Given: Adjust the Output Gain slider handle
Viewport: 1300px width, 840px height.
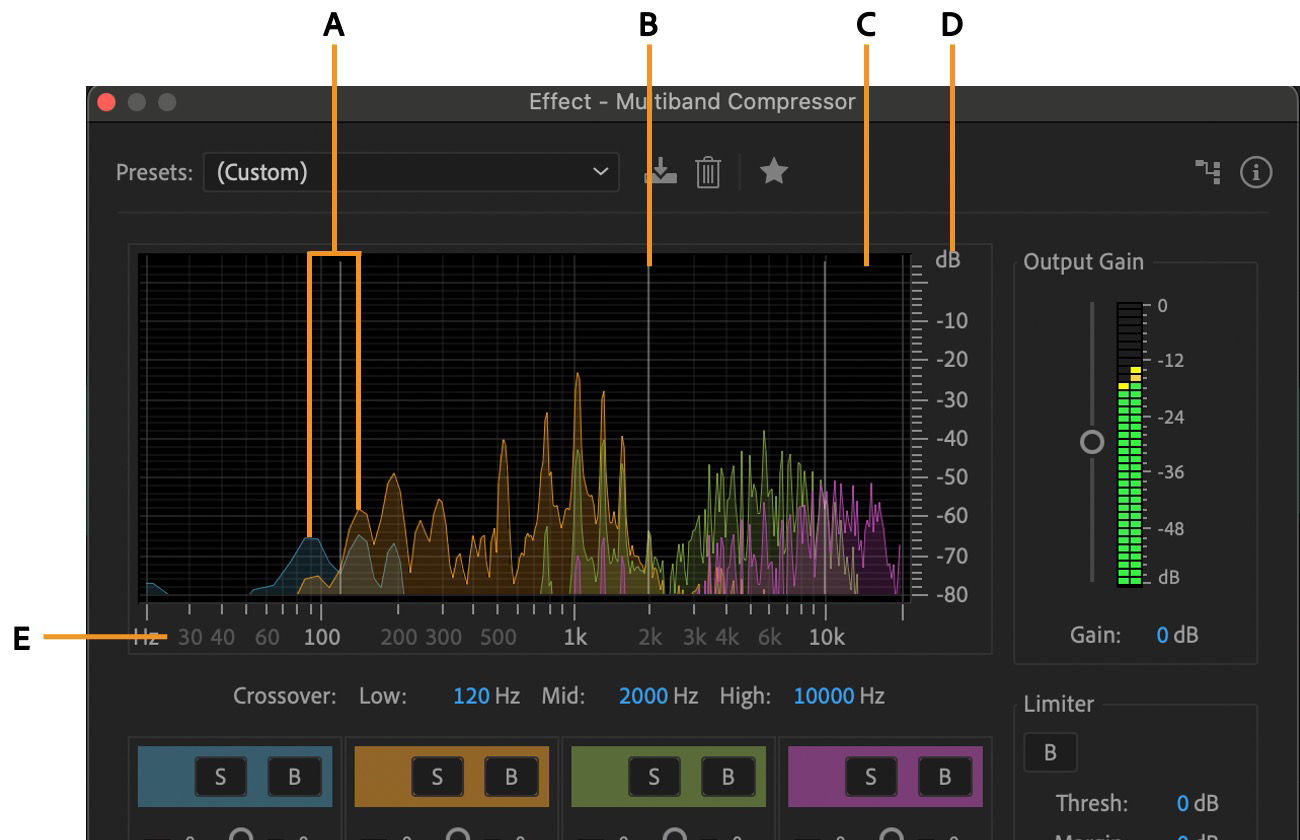Looking at the screenshot, I should 1091,441.
